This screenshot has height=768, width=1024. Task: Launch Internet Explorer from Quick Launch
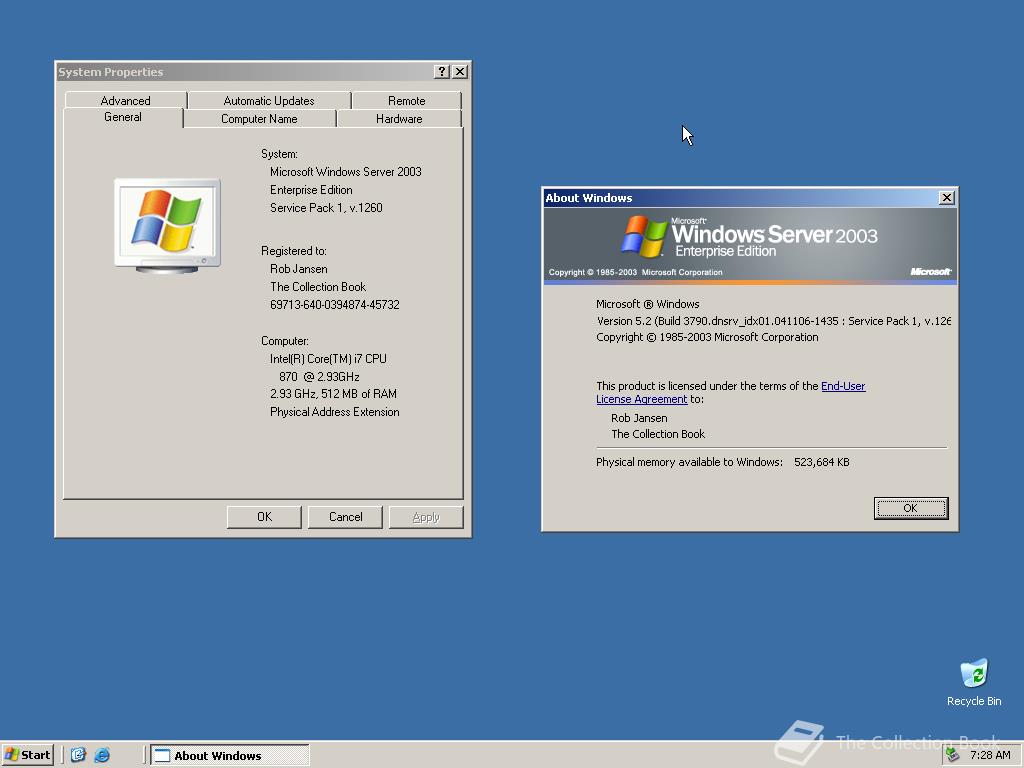click(102, 755)
